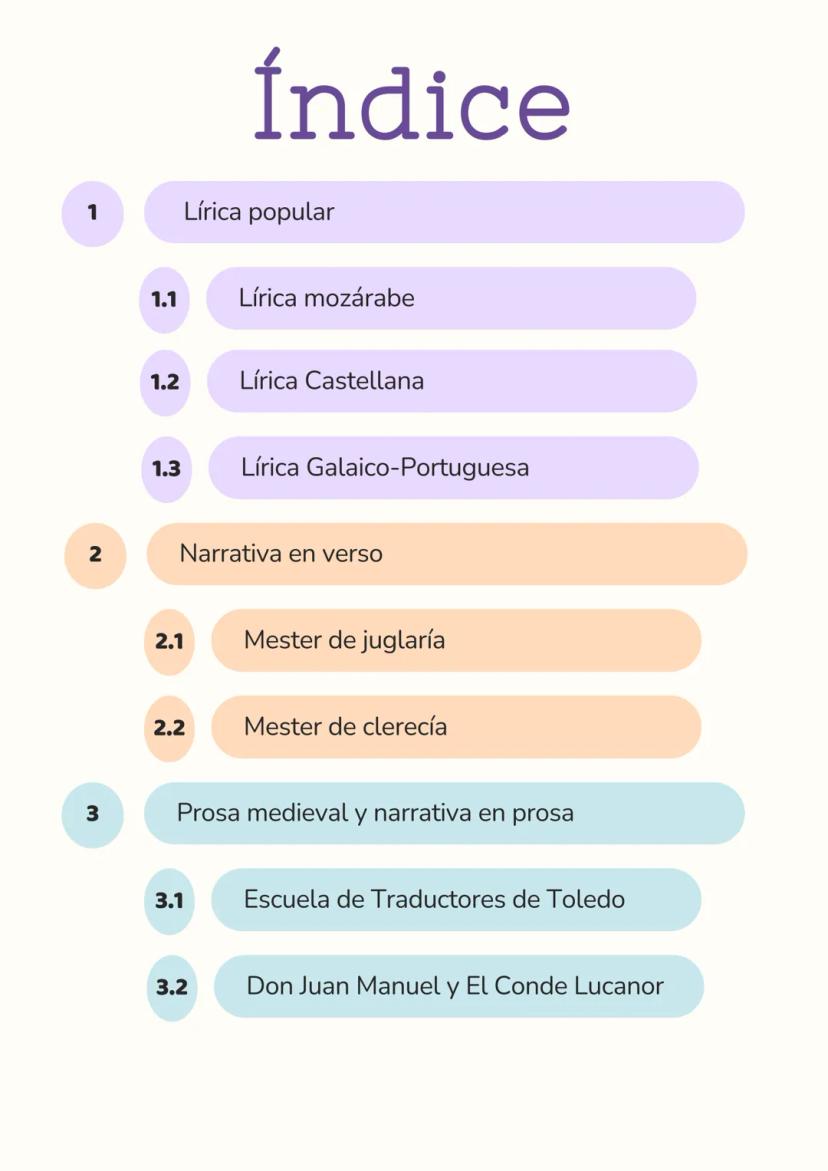Go to Escuela de Traductores de Toledo
The image size is (828, 1171).
click(456, 899)
